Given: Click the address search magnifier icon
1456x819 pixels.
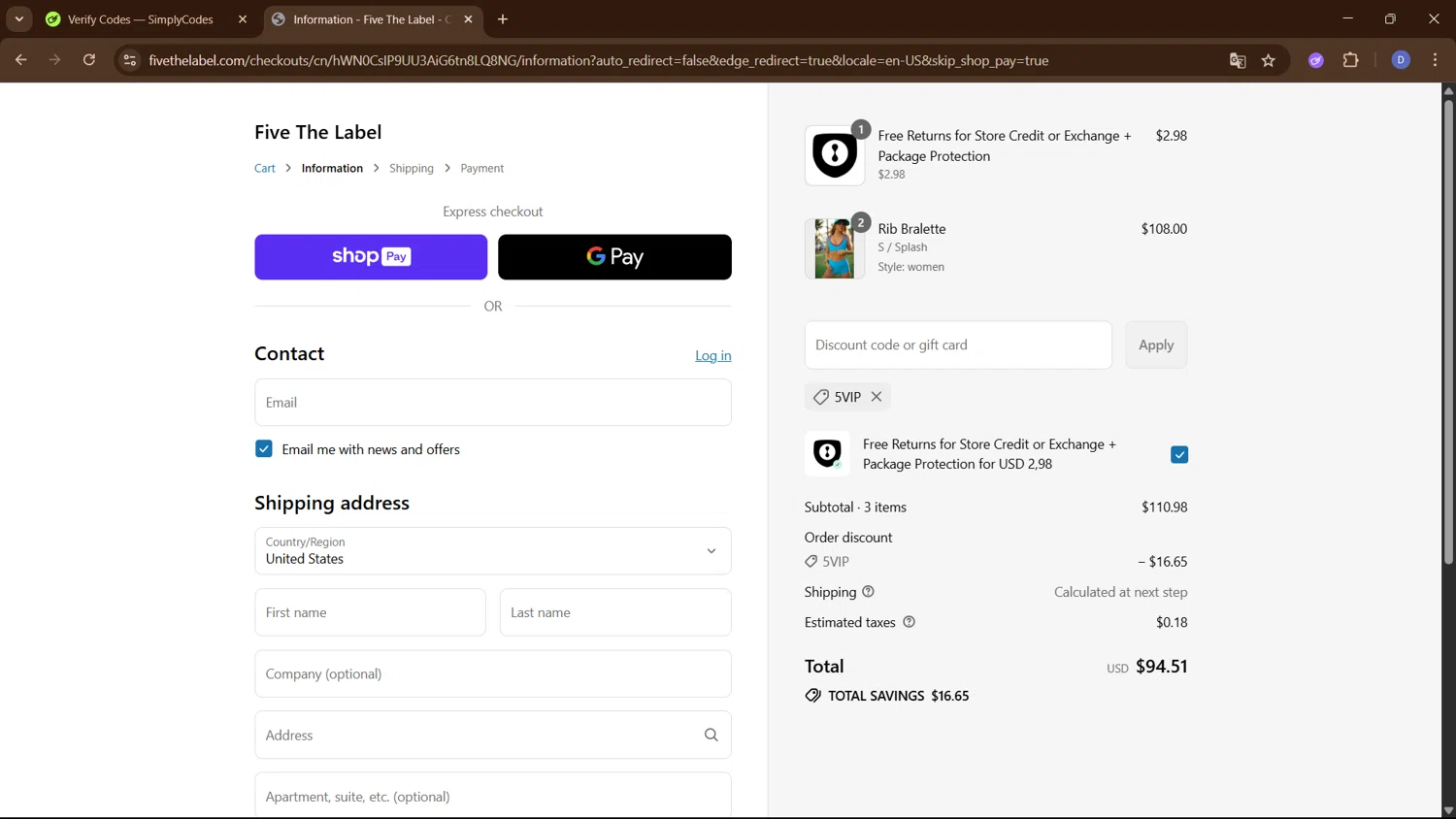Looking at the screenshot, I should pyautogui.click(x=711, y=736).
